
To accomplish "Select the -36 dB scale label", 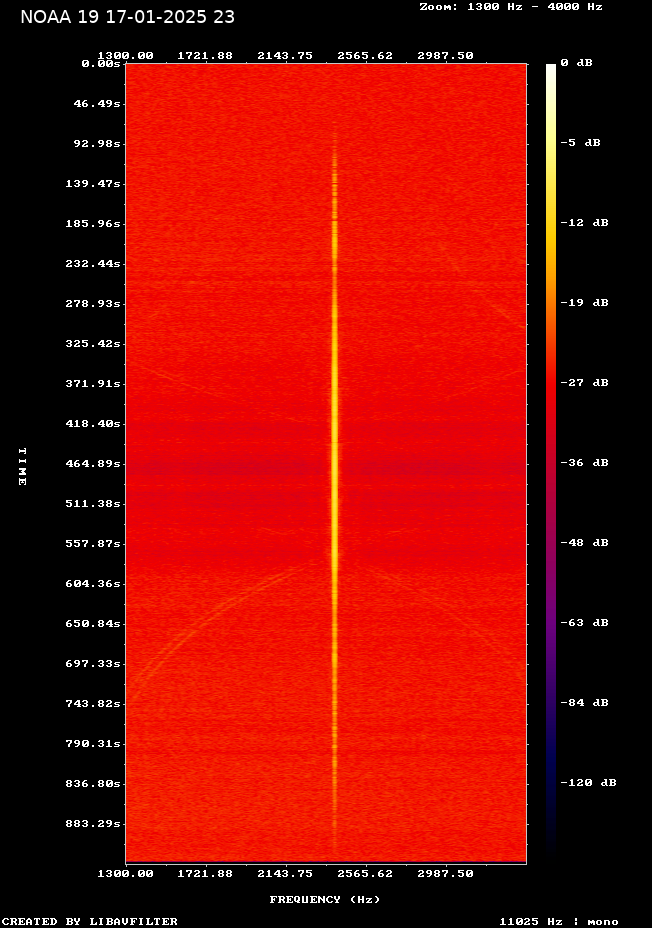I will tap(585, 462).
